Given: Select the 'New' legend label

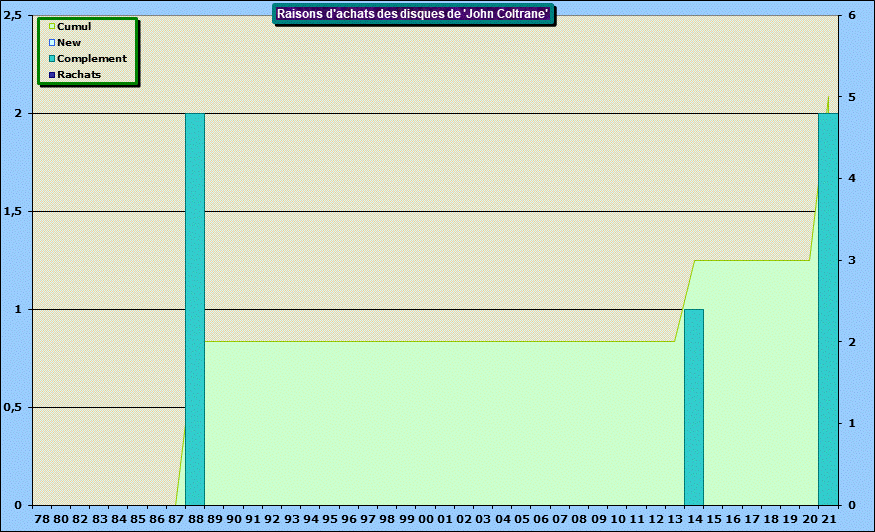Looking at the screenshot, I should (69, 42).
